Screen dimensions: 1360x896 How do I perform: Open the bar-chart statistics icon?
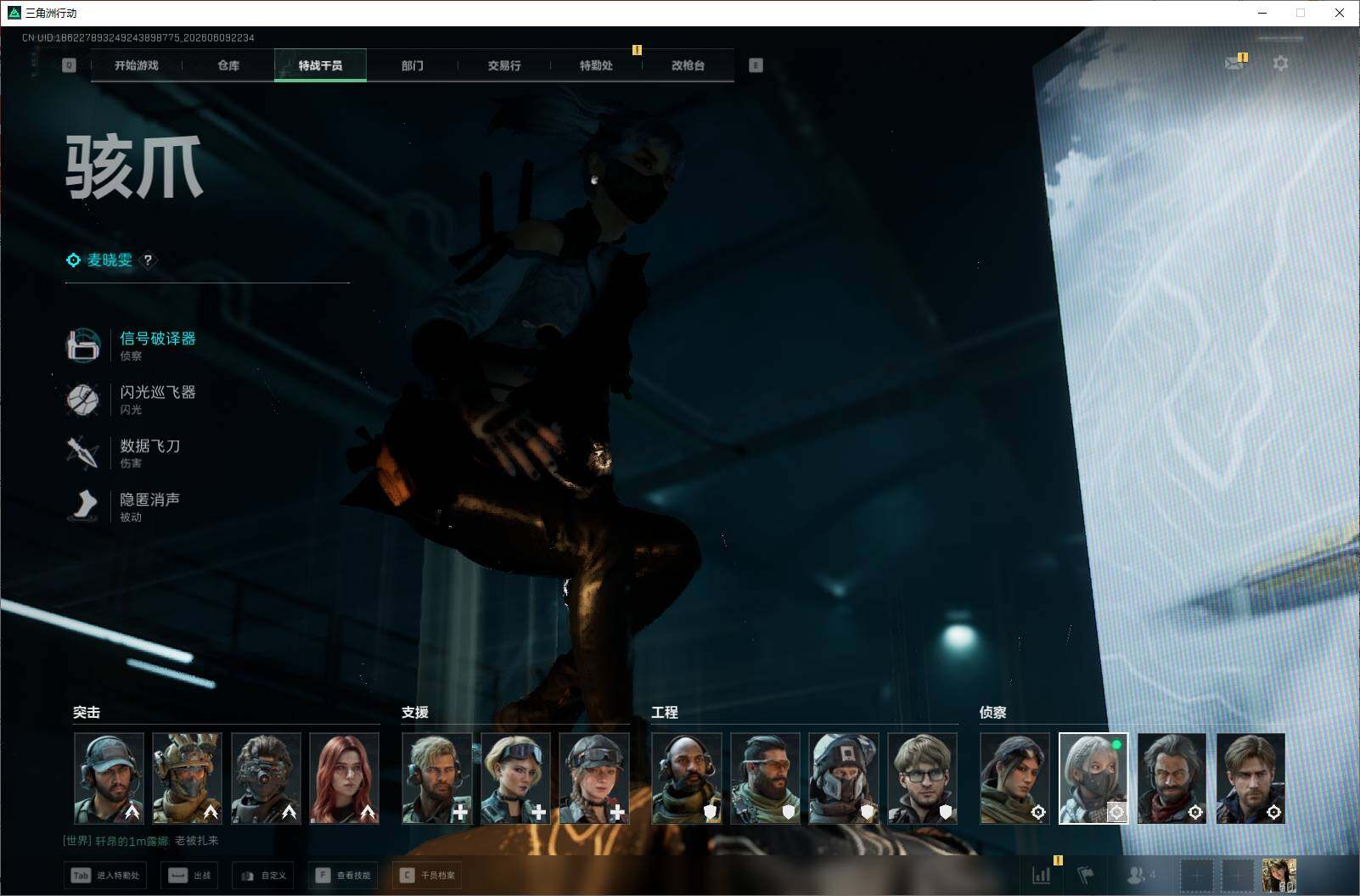tap(1041, 875)
